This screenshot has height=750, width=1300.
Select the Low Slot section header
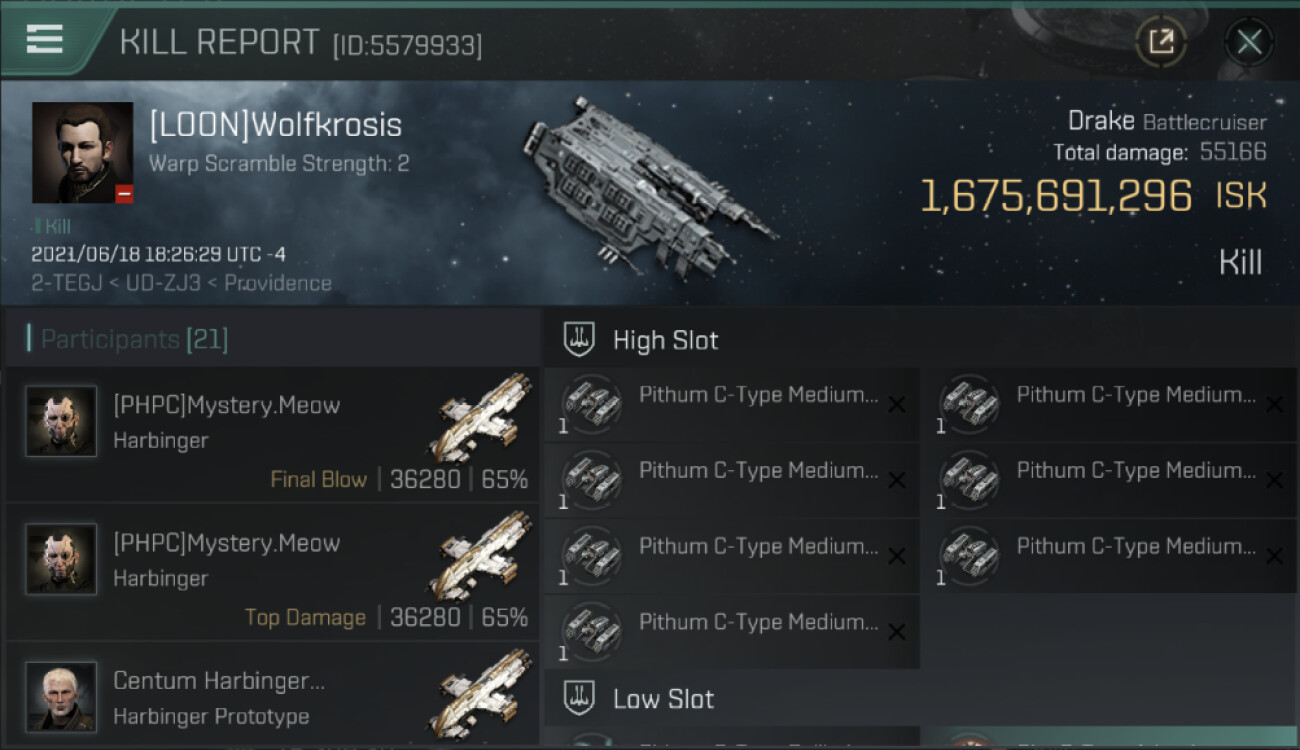(663, 698)
